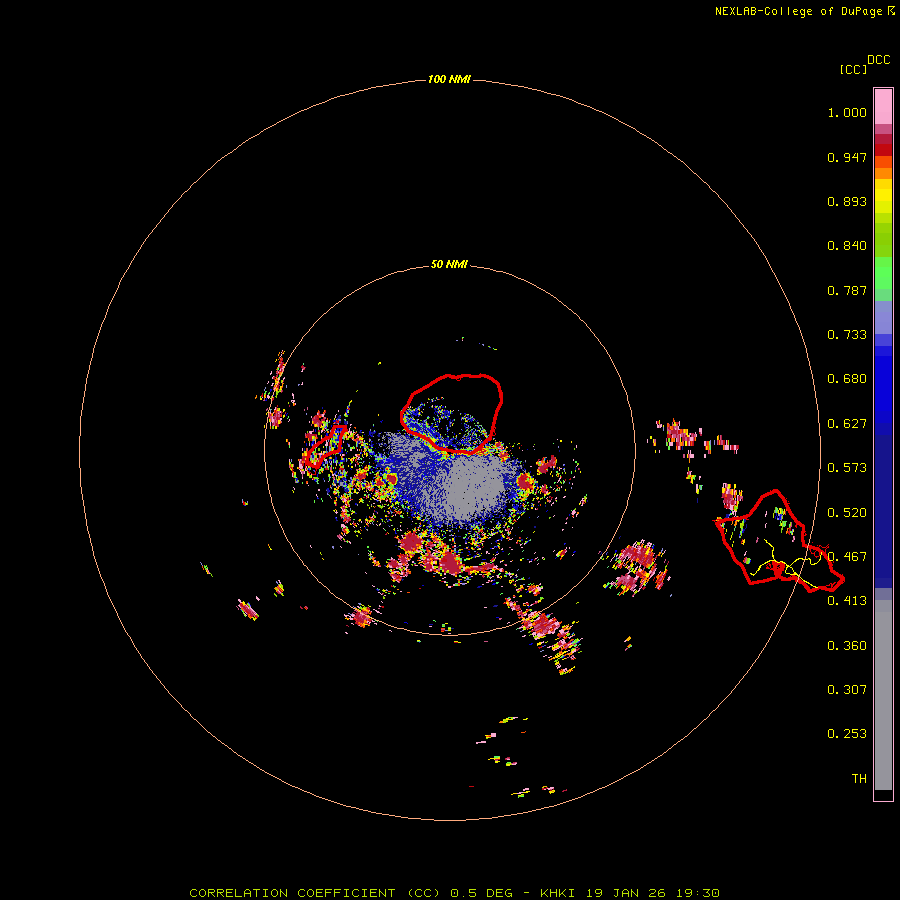Click the NEXLAB-College of DuPage credit text
900x900 pixels.
point(798,11)
